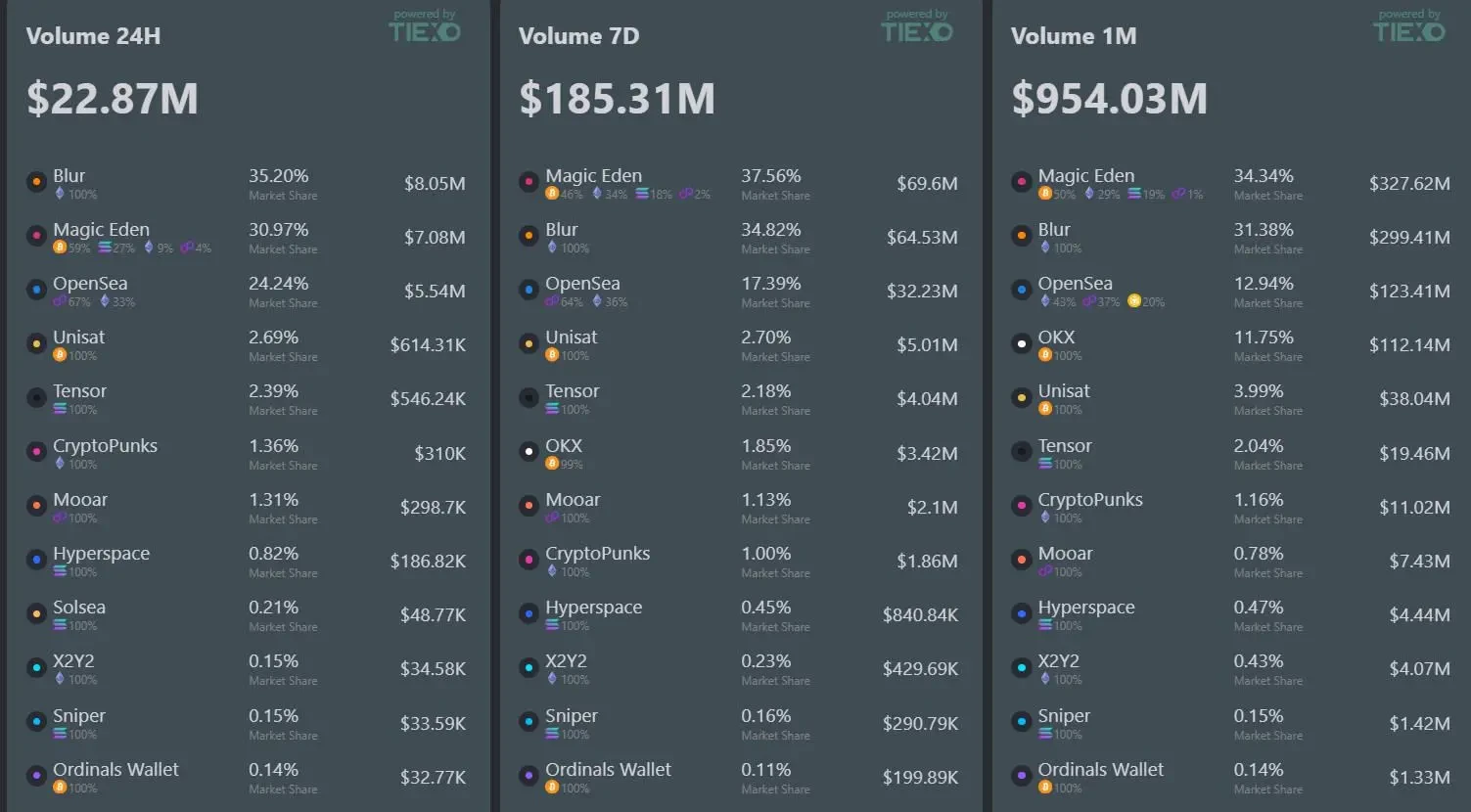Screen dimensions: 1471x812
Task: Select the Unisat logo in Volume 24H panel
Action: (x=36, y=343)
